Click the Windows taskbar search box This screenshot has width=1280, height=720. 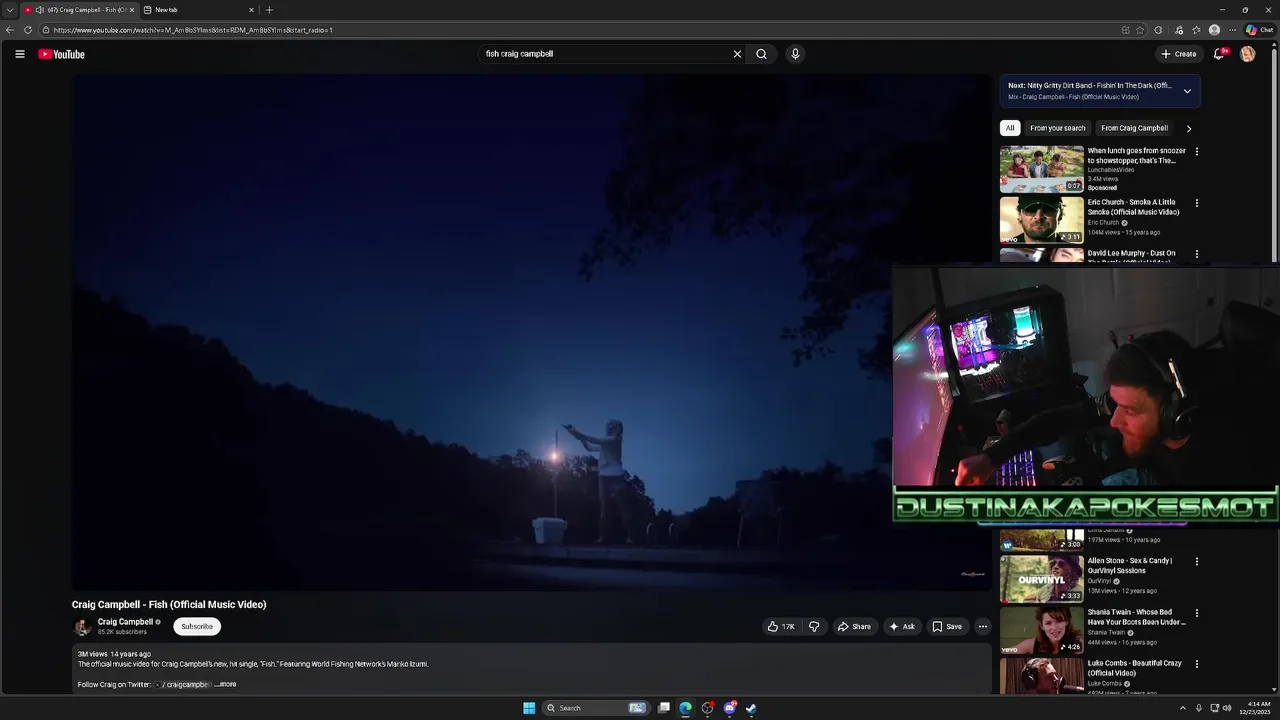click(x=596, y=708)
